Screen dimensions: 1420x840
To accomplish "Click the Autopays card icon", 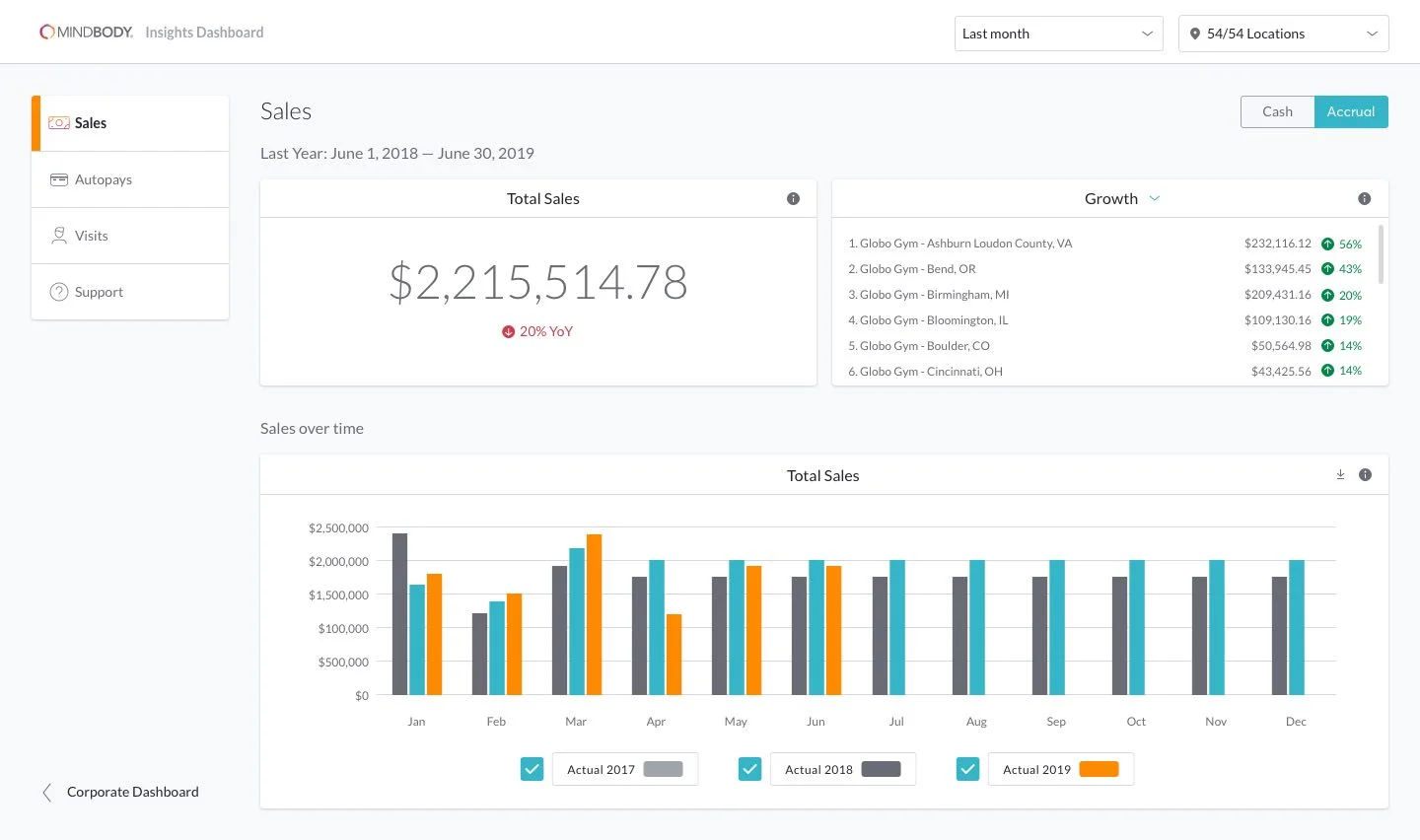I will pos(59,179).
